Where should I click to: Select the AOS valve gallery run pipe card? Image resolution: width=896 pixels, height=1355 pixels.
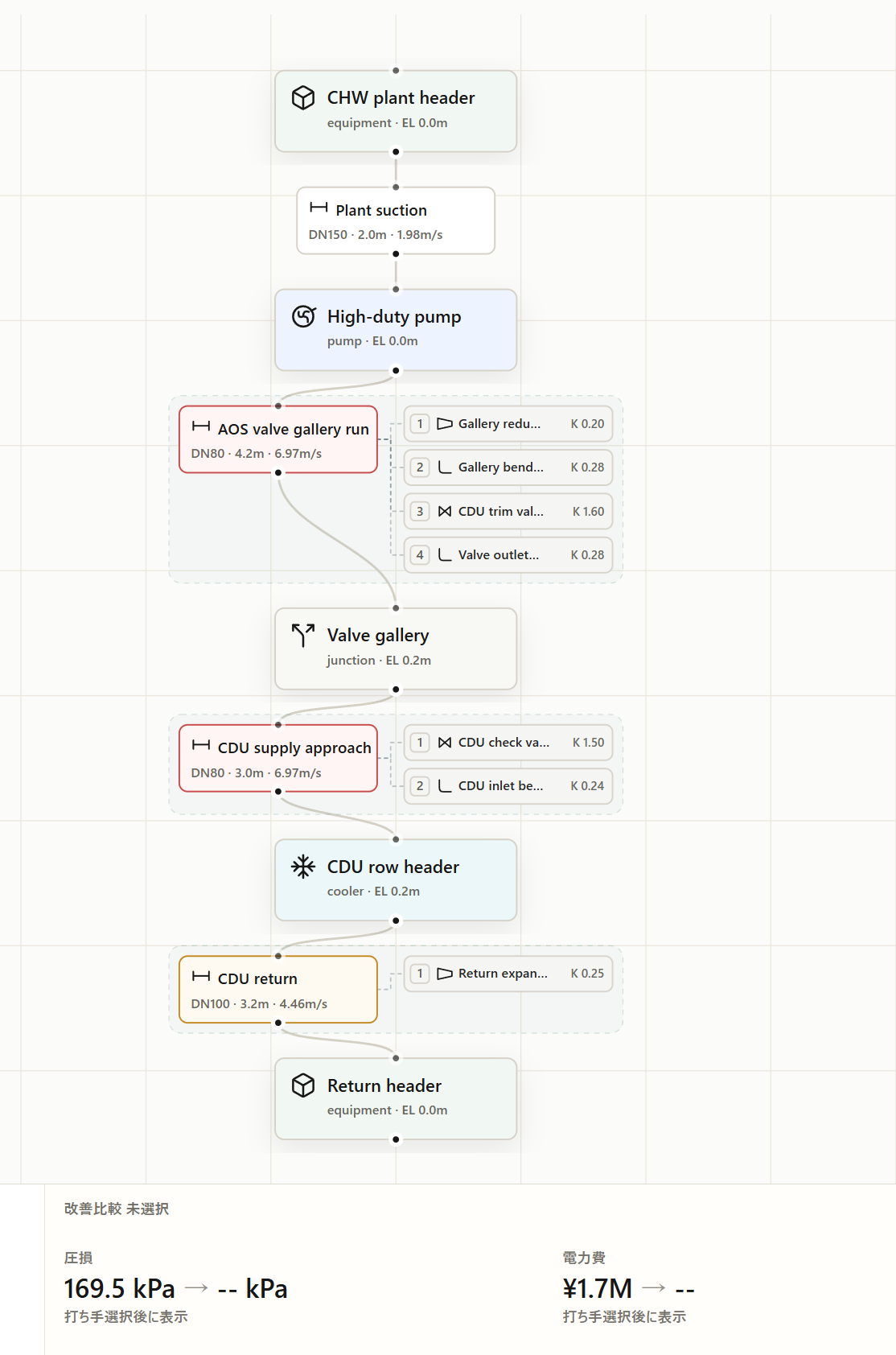click(278, 439)
